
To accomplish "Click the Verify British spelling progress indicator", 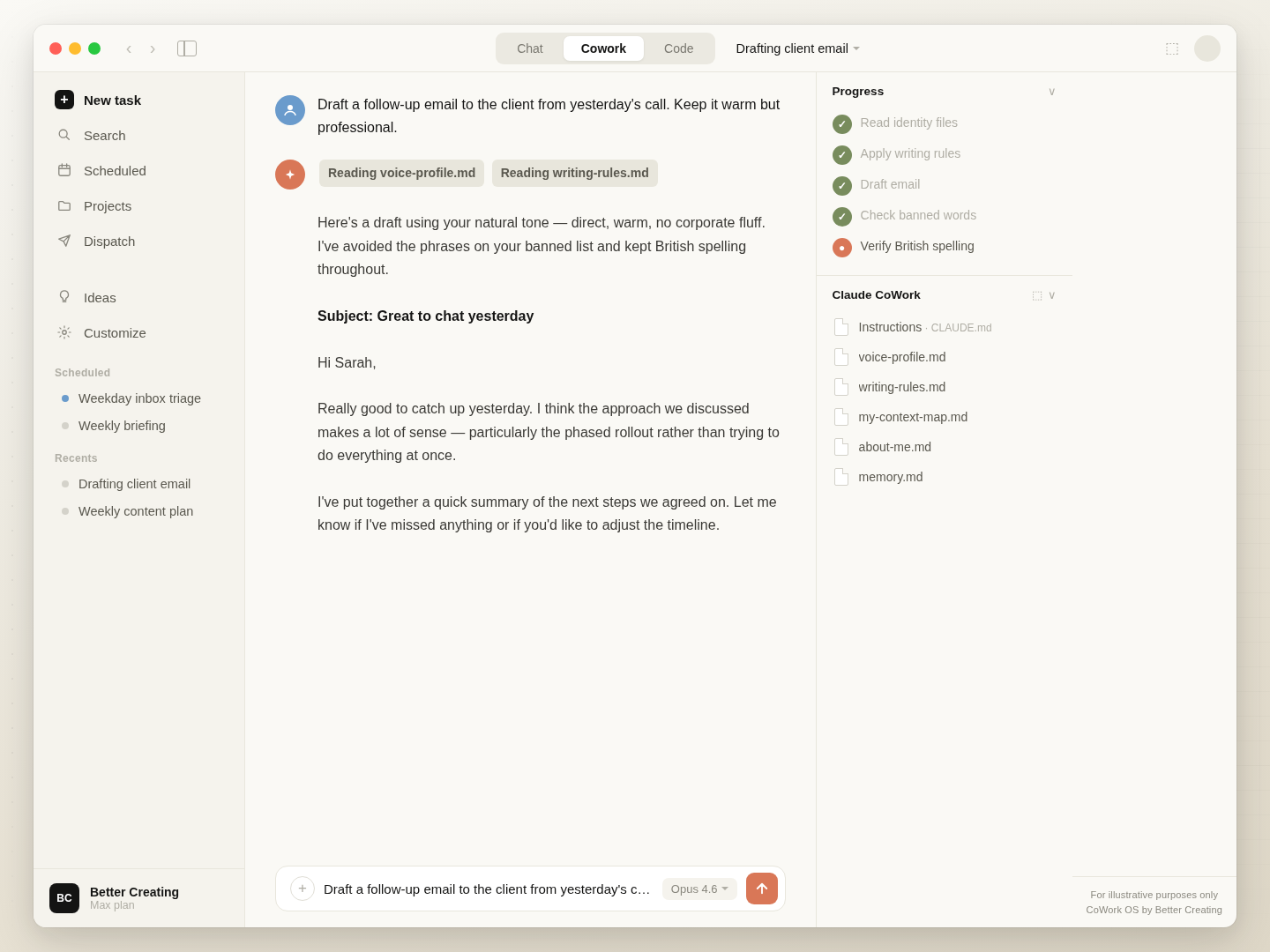I will coord(842,248).
